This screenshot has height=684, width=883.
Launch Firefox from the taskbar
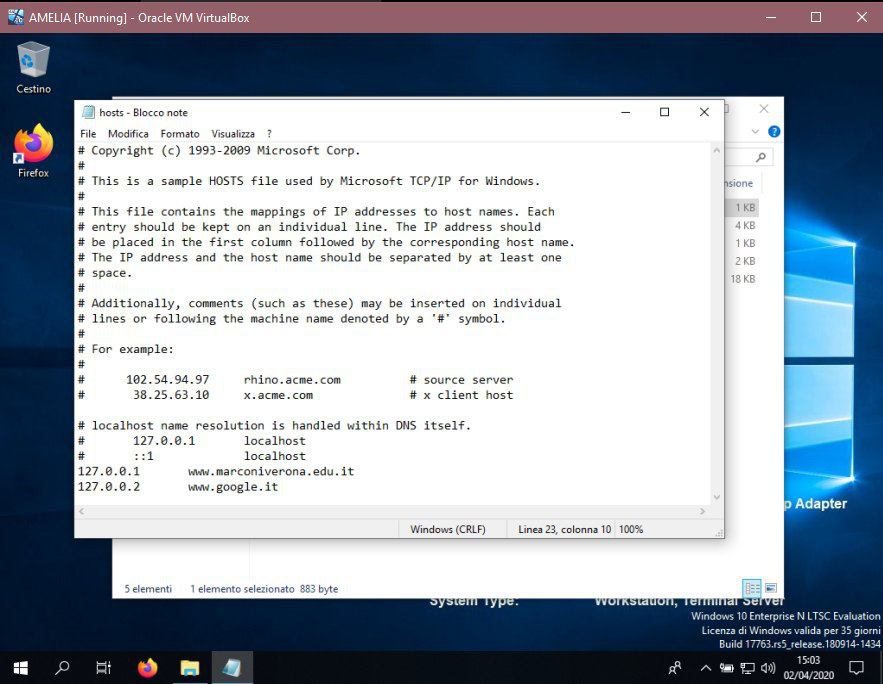pyautogui.click(x=148, y=668)
